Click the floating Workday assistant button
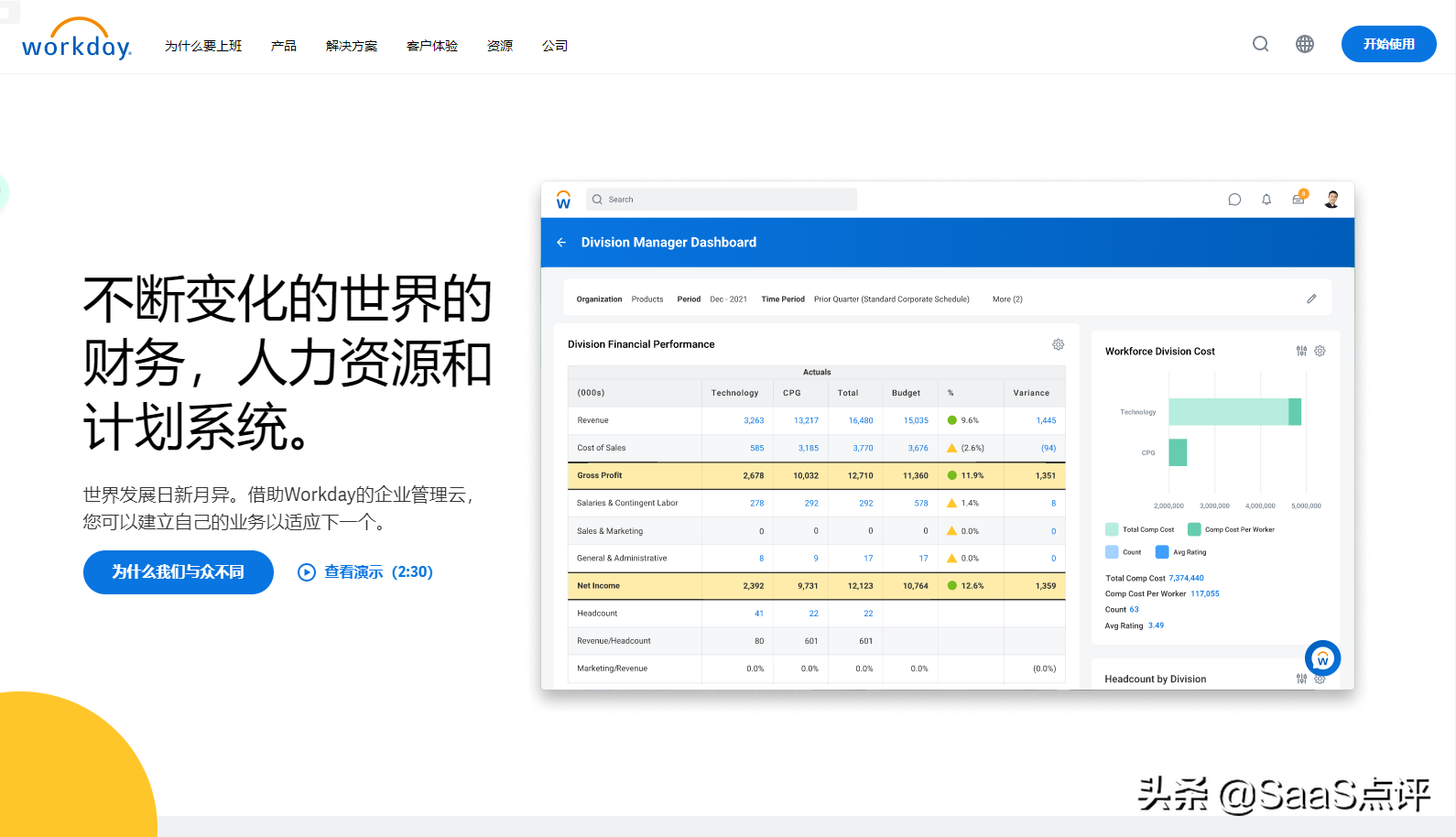Image resolution: width=1456 pixels, height=837 pixels. [1322, 658]
